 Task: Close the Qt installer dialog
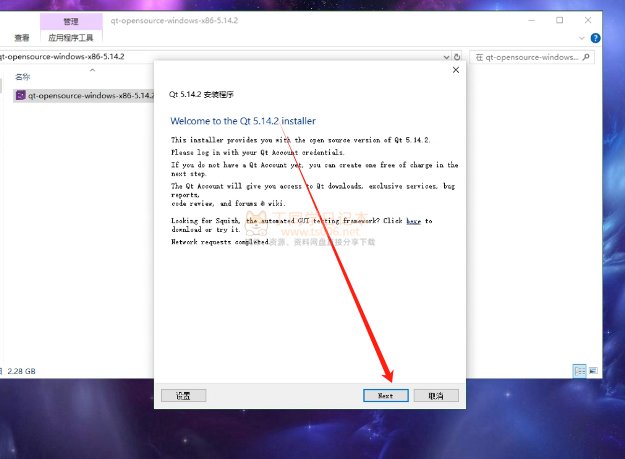point(456,70)
